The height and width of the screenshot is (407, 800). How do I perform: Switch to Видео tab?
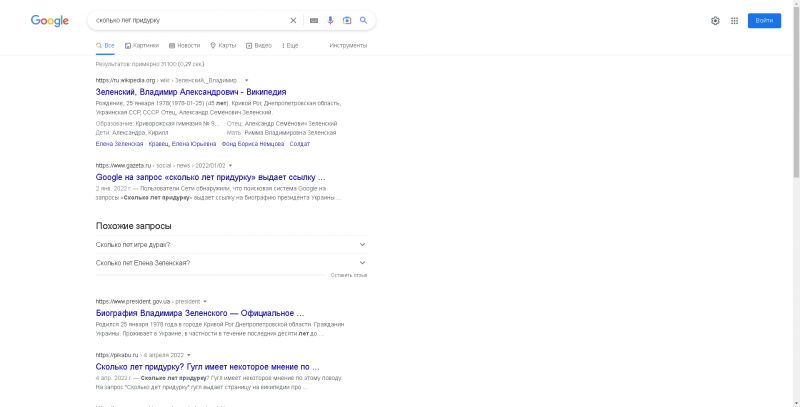tap(259, 45)
